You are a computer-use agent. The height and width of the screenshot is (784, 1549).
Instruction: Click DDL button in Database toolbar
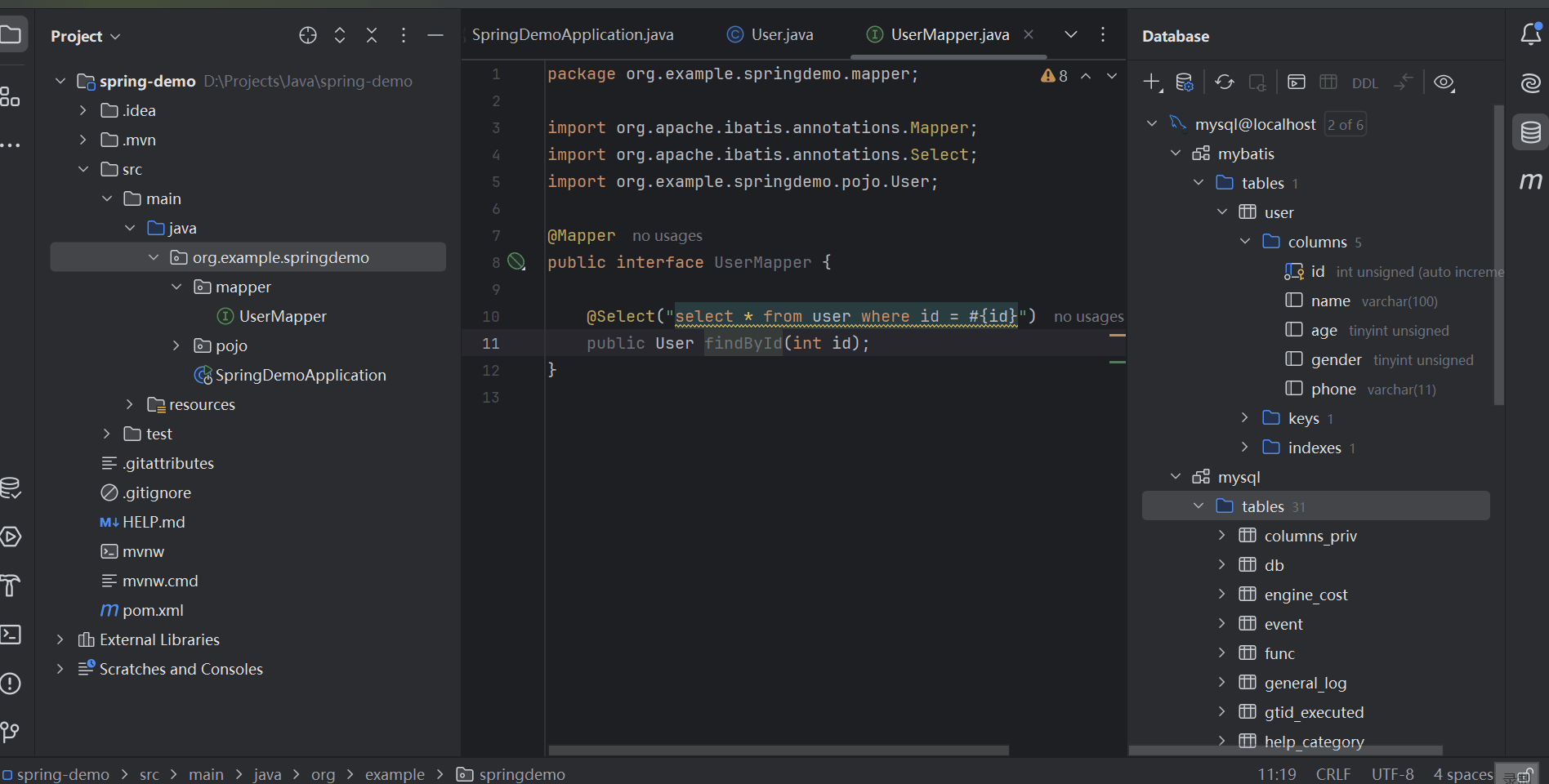(x=1364, y=83)
